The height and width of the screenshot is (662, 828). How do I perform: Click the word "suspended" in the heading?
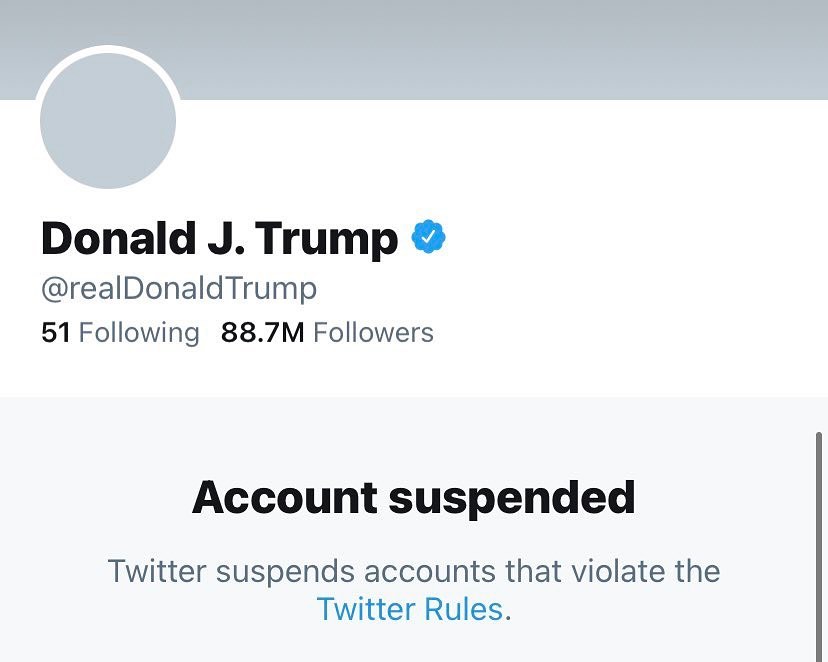point(513,497)
